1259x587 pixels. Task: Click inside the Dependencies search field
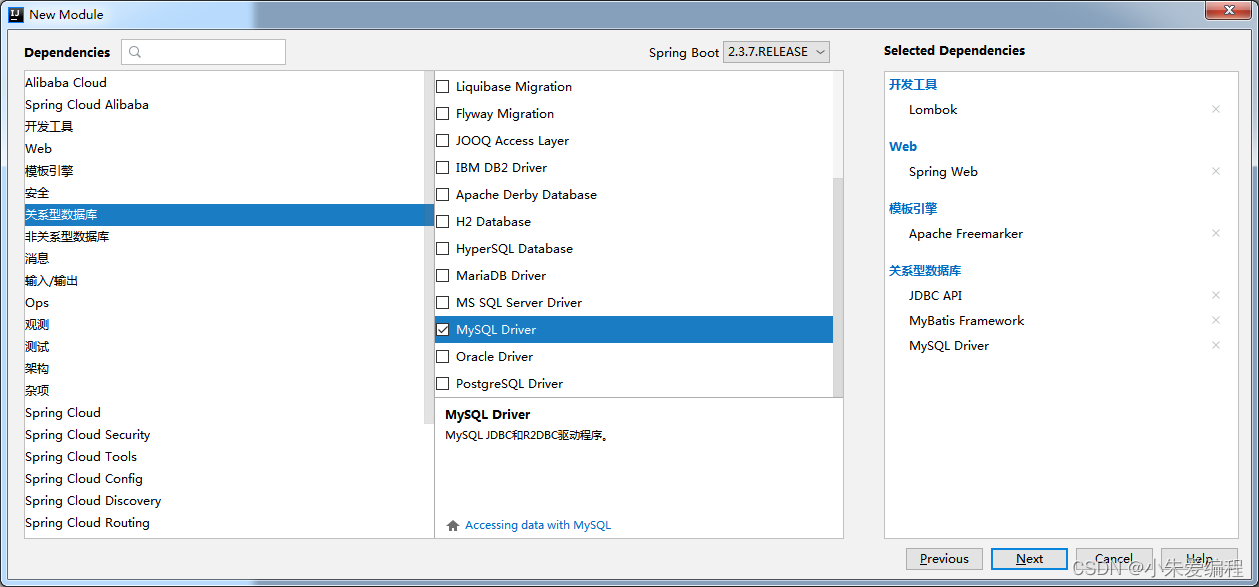[x=210, y=51]
